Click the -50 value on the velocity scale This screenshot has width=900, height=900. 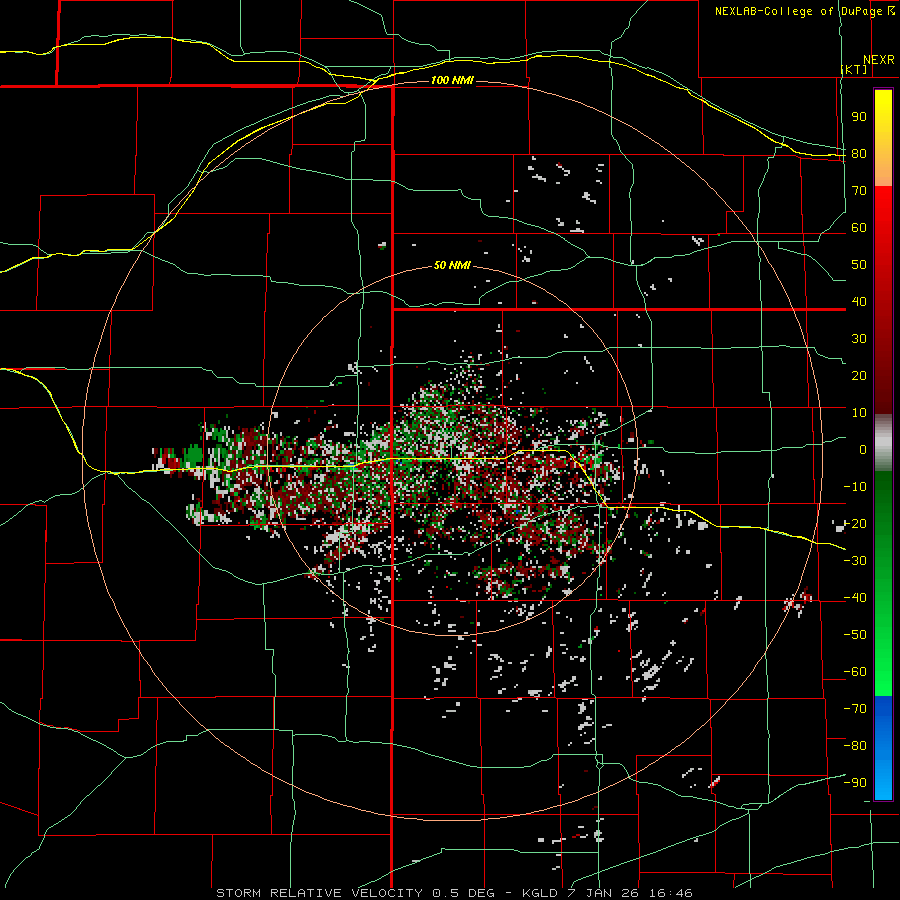click(x=855, y=635)
